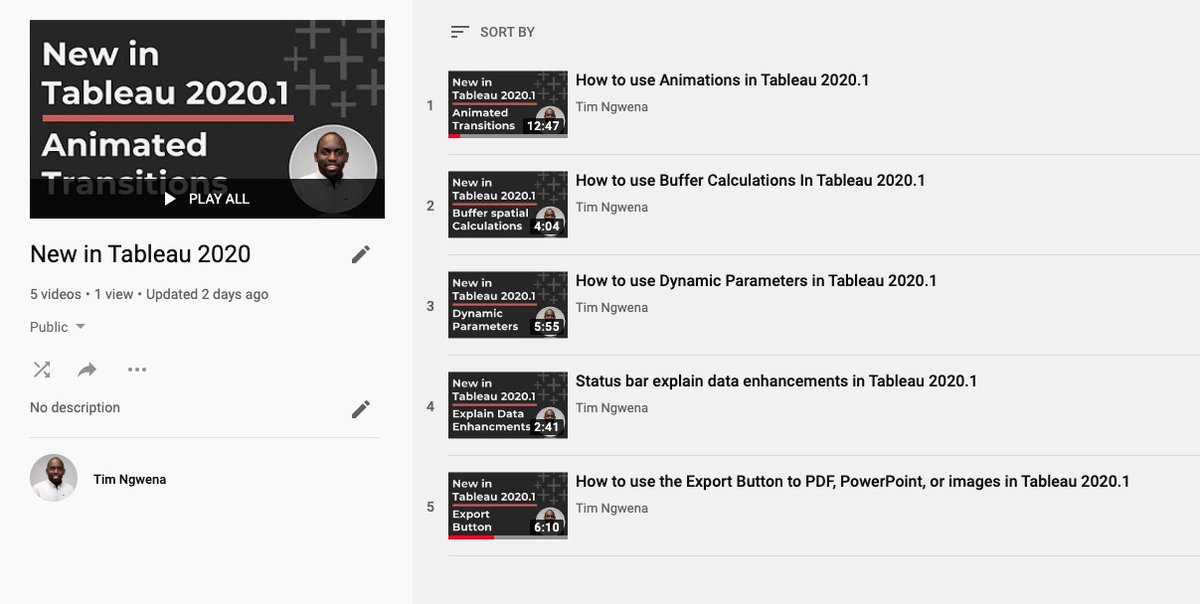
Task: Open Buffer Calculations video thumbnail
Action: pos(508,205)
